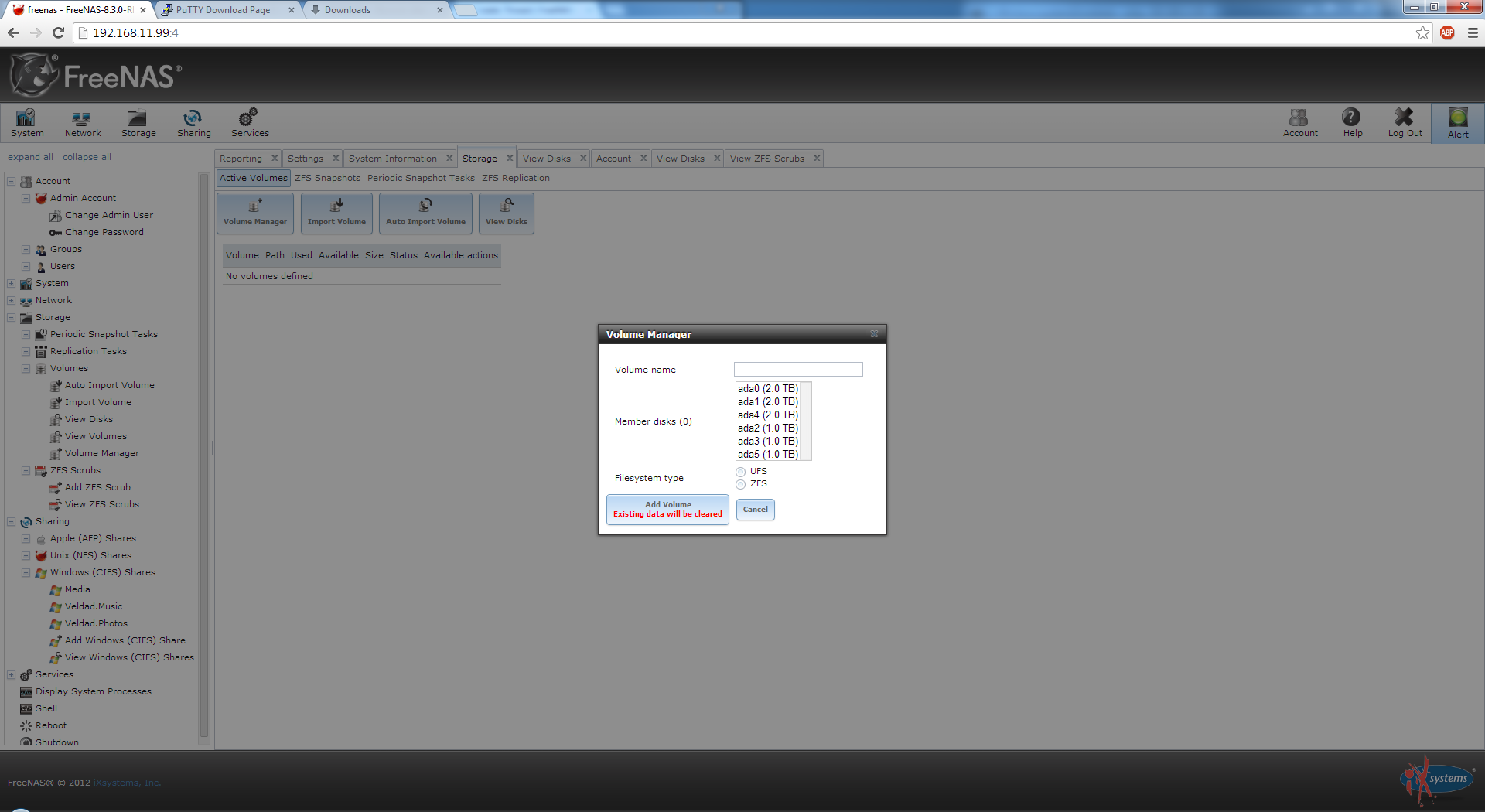Click the View Disks toolbar button
This screenshot has height=812, width=1485.
pyautogui.click(x=507, y=213)
